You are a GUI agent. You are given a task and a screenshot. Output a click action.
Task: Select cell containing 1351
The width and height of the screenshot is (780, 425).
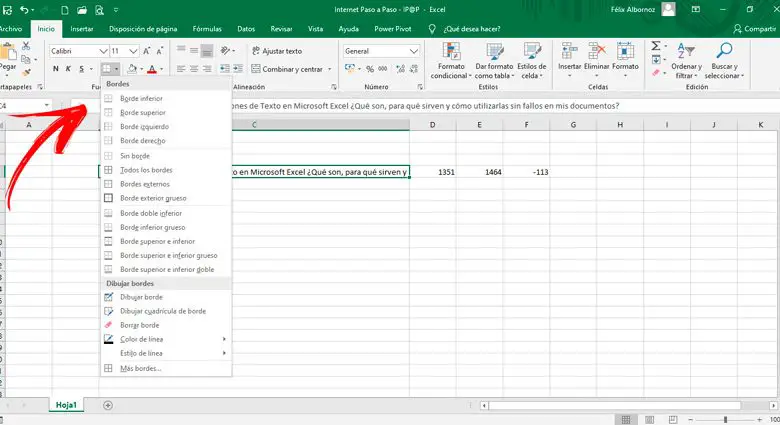pos(432,172)
